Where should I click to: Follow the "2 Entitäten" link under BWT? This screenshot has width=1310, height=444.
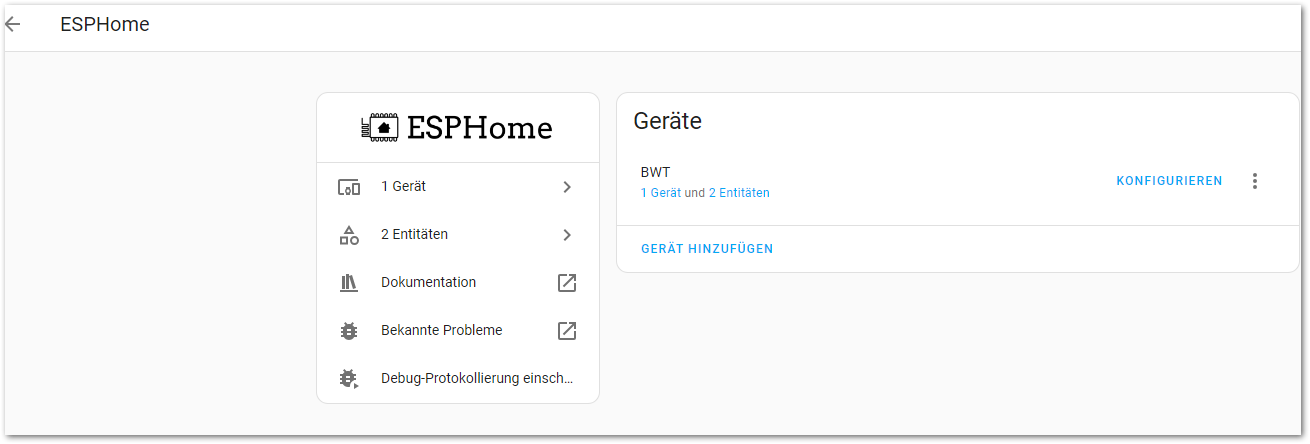point(739,193)
